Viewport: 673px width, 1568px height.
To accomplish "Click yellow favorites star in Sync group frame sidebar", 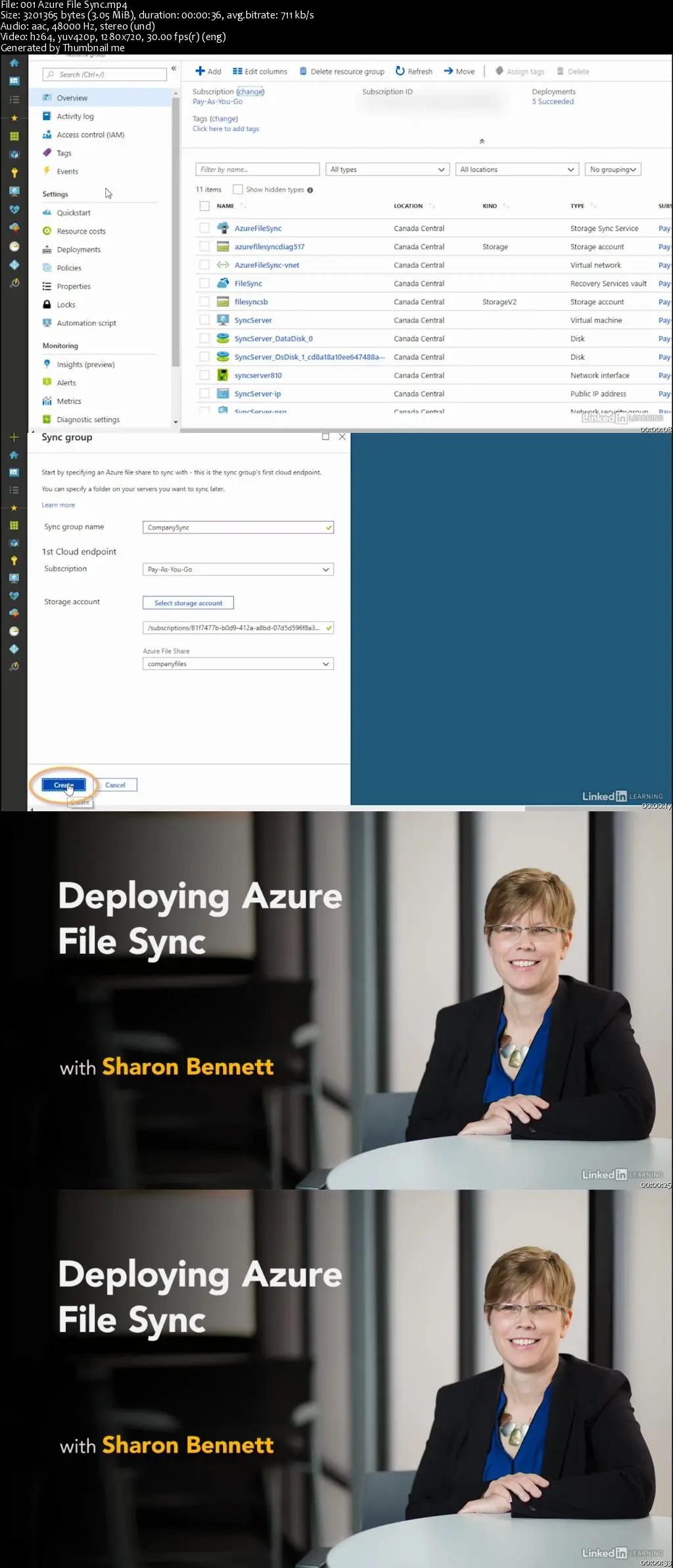I will pos(14,508).
